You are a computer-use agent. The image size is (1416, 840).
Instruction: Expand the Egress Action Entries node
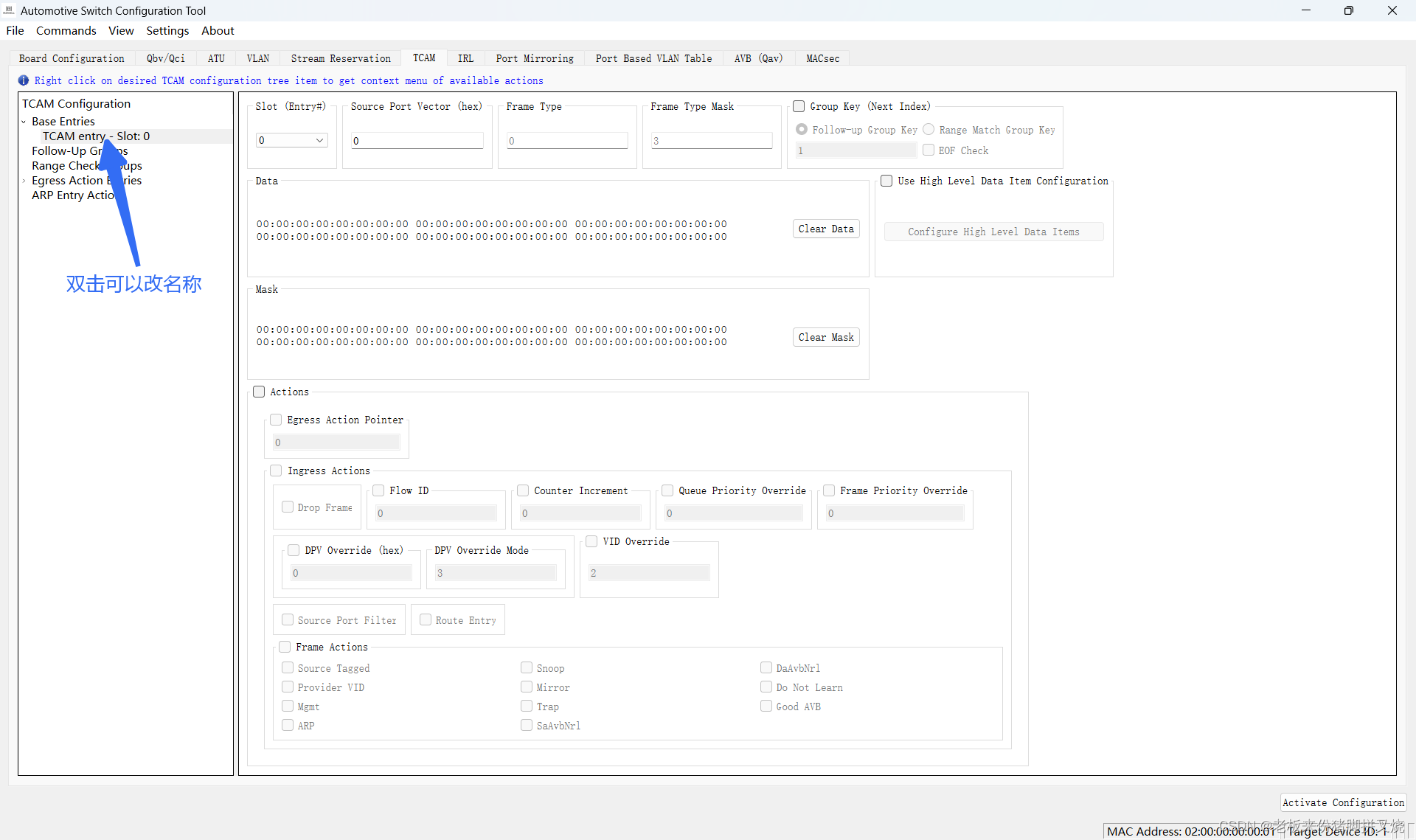point(24,181)
